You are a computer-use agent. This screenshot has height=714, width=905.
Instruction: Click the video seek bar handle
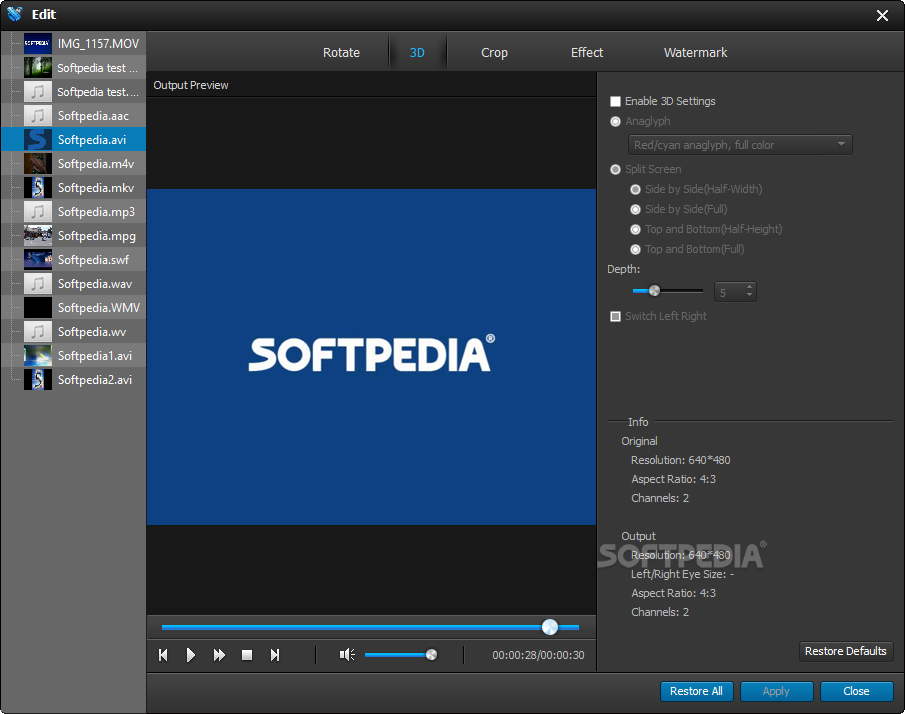click(550, 627)
